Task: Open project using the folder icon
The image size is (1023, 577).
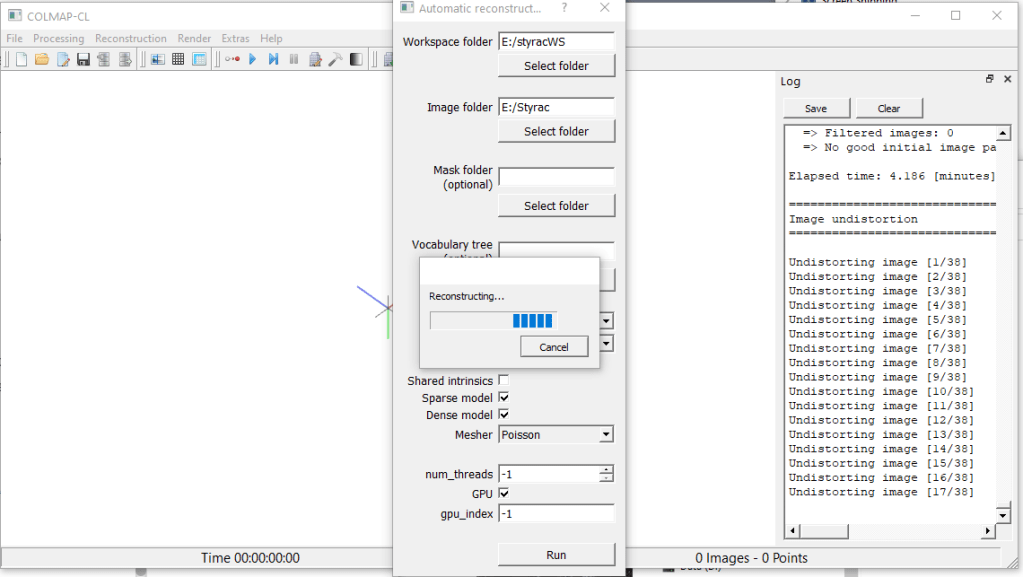Action: pos(42,60)
